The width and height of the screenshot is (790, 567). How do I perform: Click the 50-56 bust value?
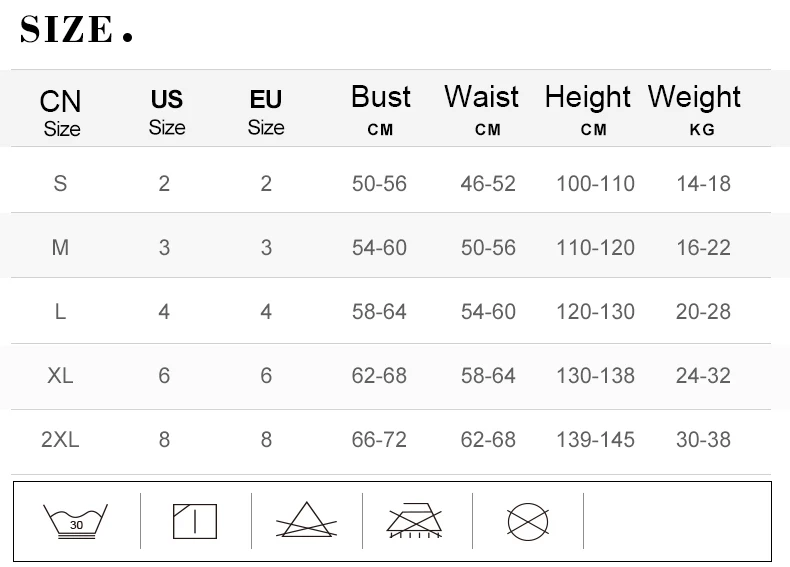[x=379, y=183]
